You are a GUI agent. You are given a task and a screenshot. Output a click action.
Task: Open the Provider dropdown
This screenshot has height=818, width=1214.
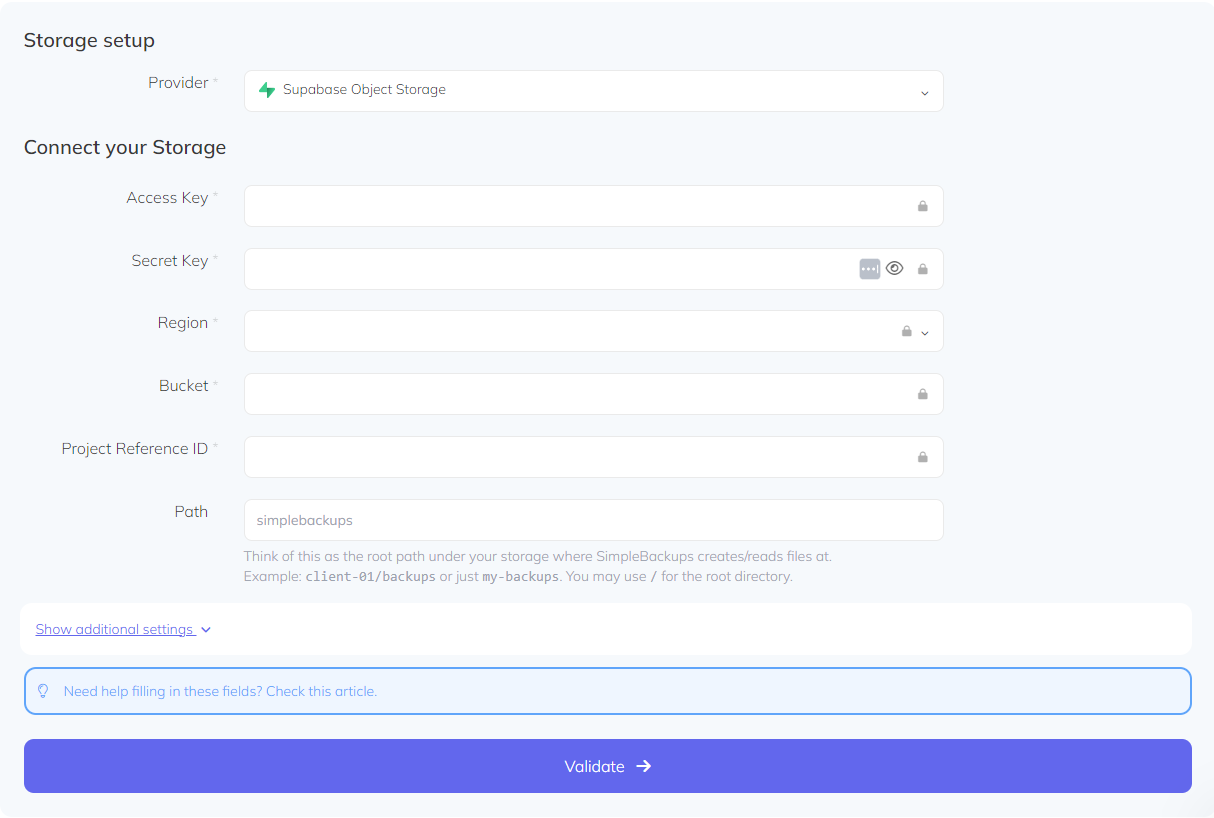924,92
